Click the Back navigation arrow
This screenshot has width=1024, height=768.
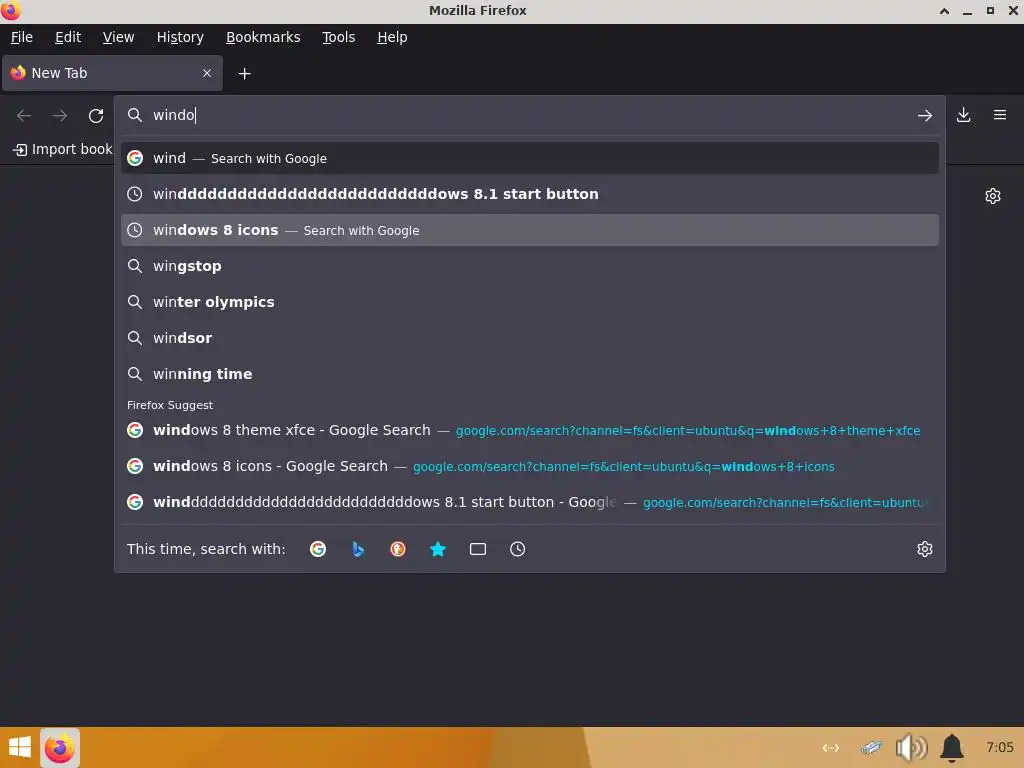point(24,116)
